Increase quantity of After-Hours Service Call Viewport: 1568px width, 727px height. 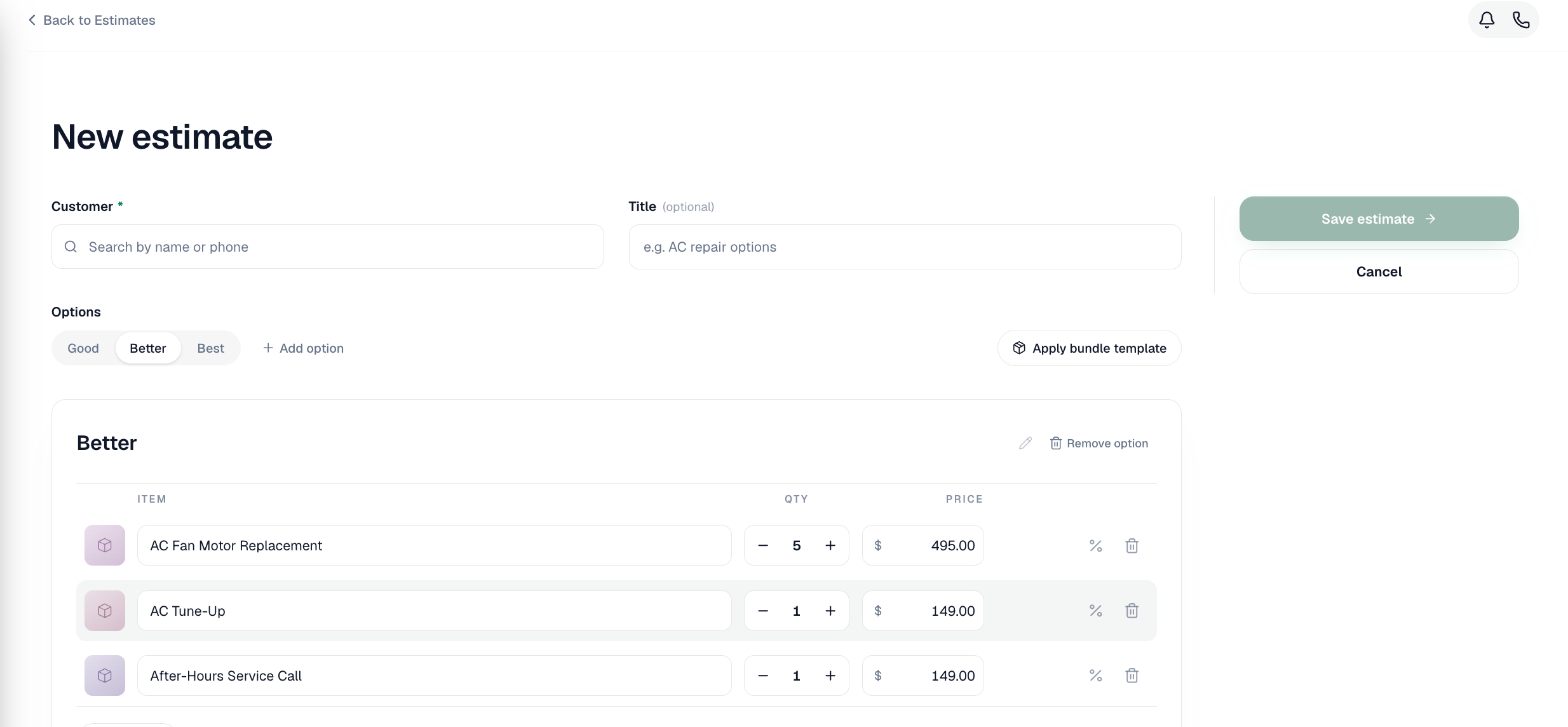830,676
